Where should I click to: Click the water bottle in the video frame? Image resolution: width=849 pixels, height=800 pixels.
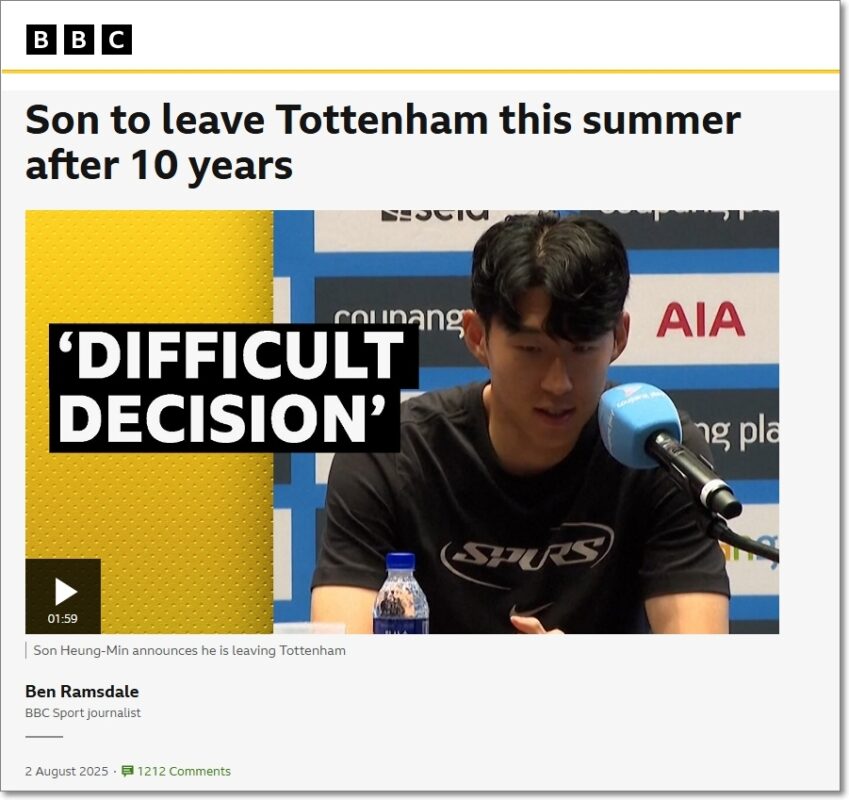pos(401,594)
